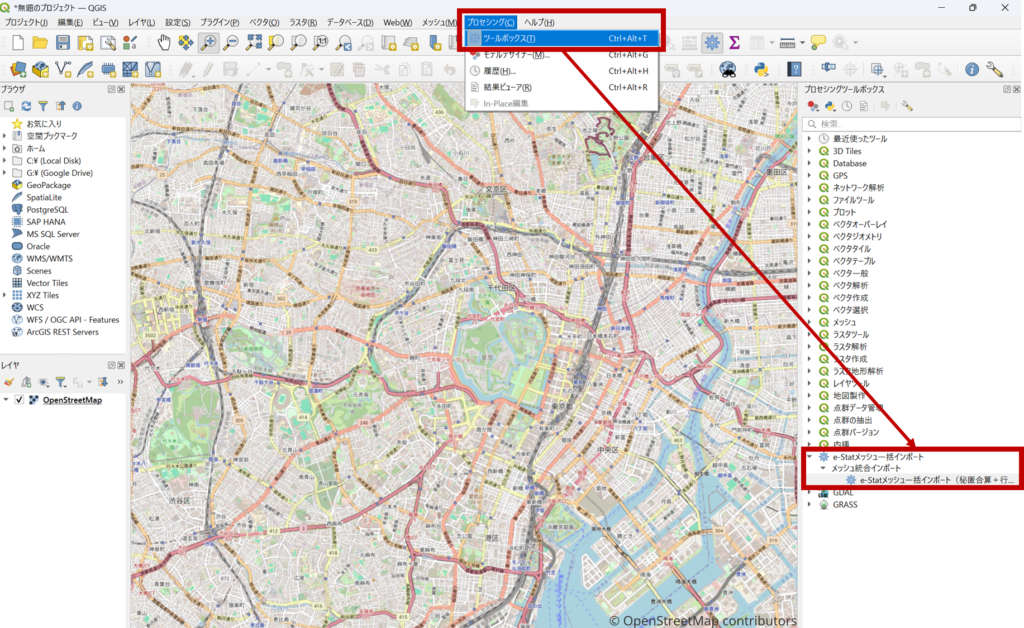
Task: Select the Pan Map hand tool
Action: click(x=164, y=42)
